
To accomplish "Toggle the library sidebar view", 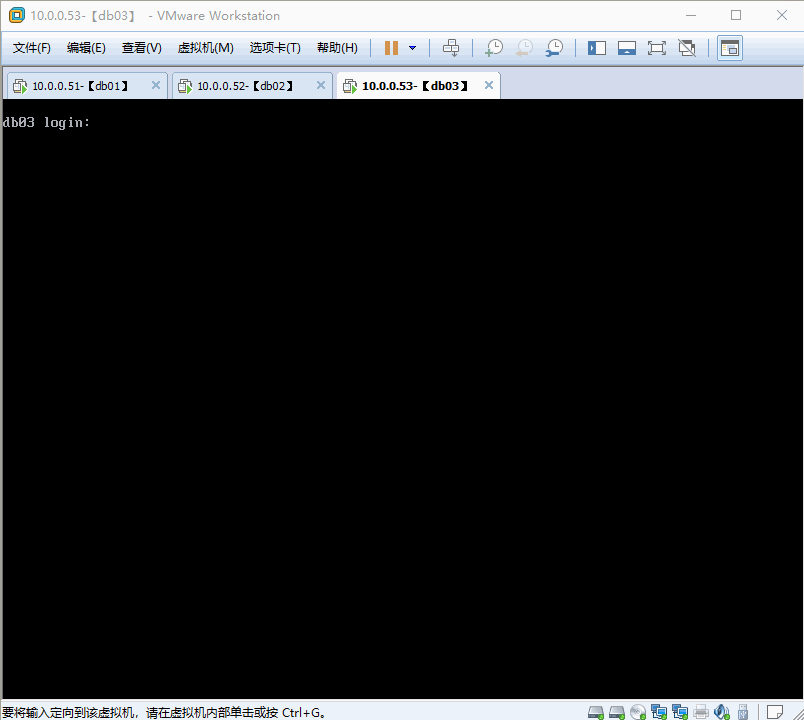I will (597, 48).
